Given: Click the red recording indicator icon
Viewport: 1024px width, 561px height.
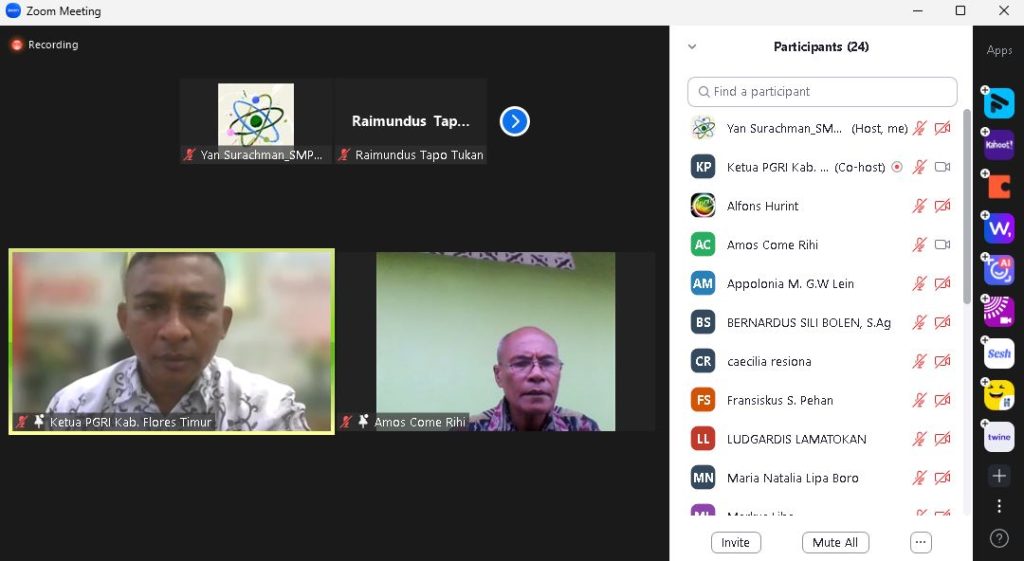Looking at the screenshot, I should pyautogui.click(x=16, y=45).
